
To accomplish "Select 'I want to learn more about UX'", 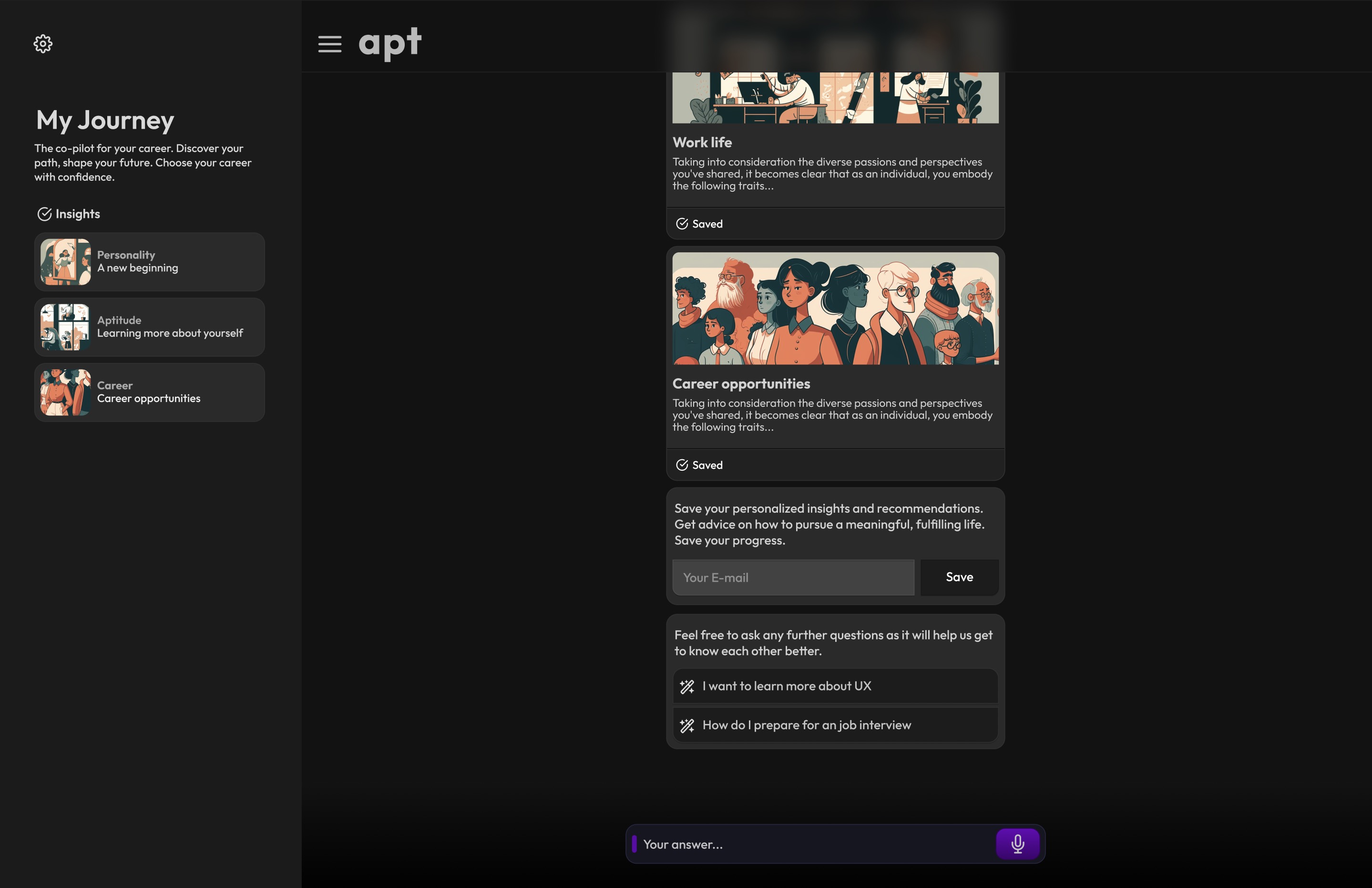I will pos(835,686).
